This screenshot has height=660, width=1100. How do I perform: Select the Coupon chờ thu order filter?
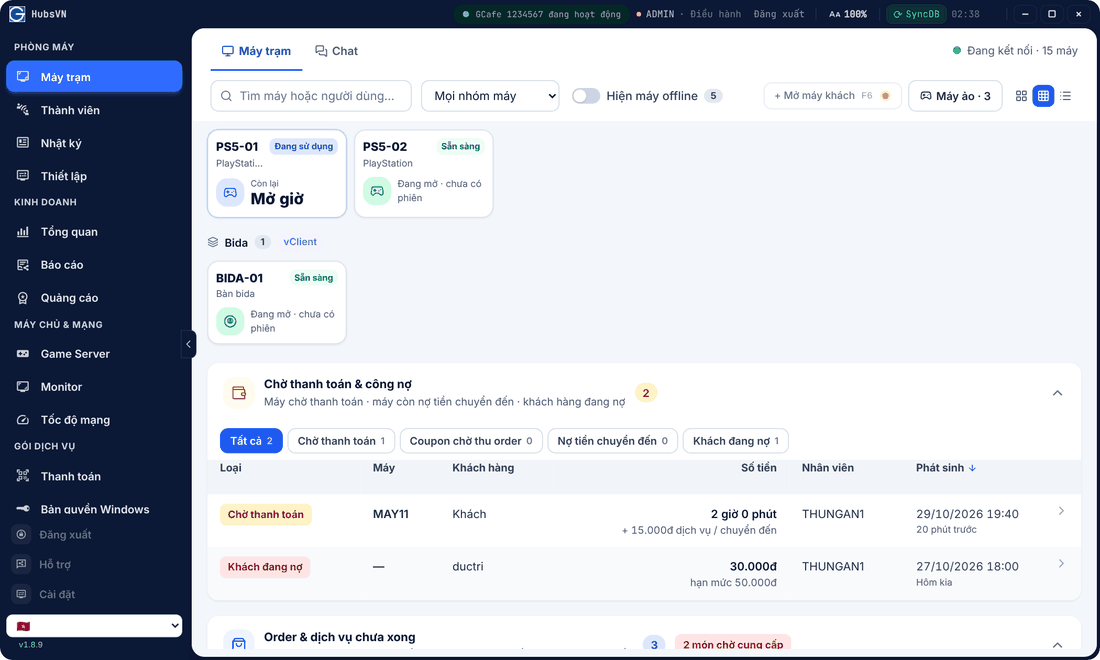click(x=471, y=441)
